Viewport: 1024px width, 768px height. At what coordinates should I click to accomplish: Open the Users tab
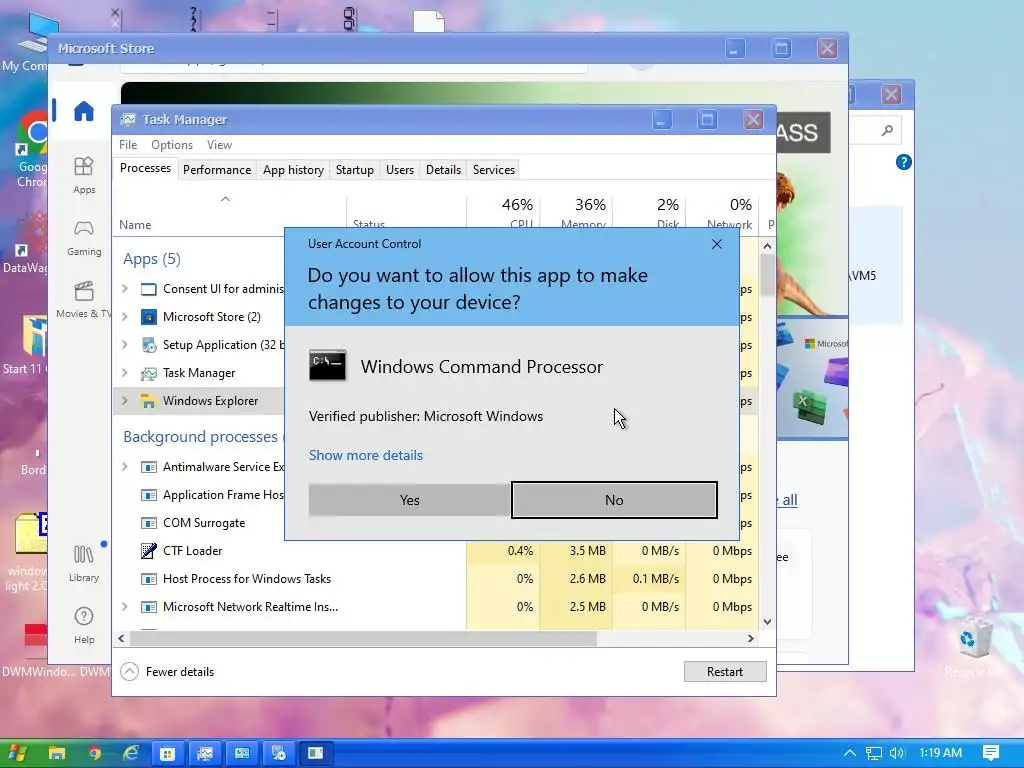click(x=400, y=170)
